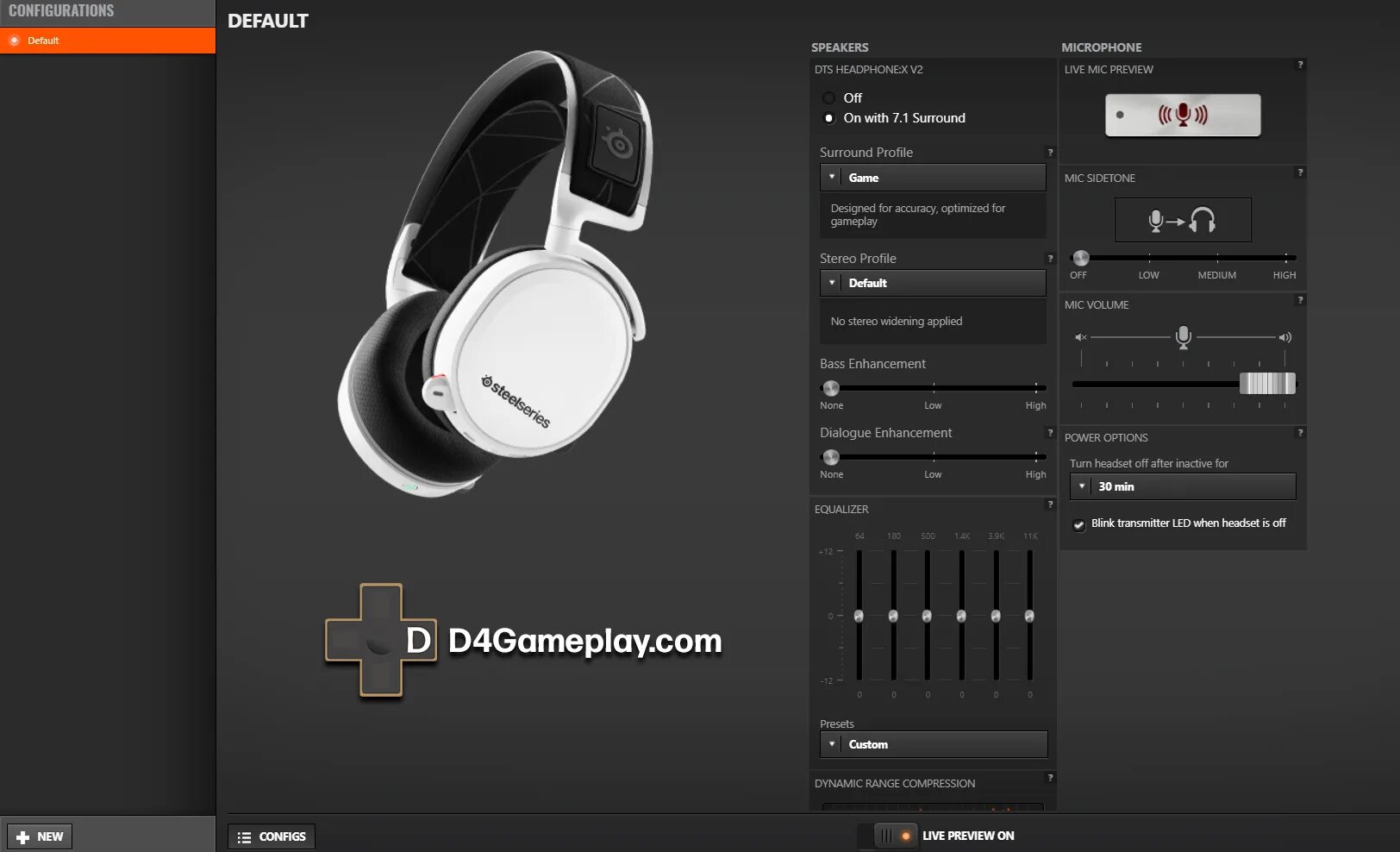Click the Arctis headset product image

(x=496, y=272)
